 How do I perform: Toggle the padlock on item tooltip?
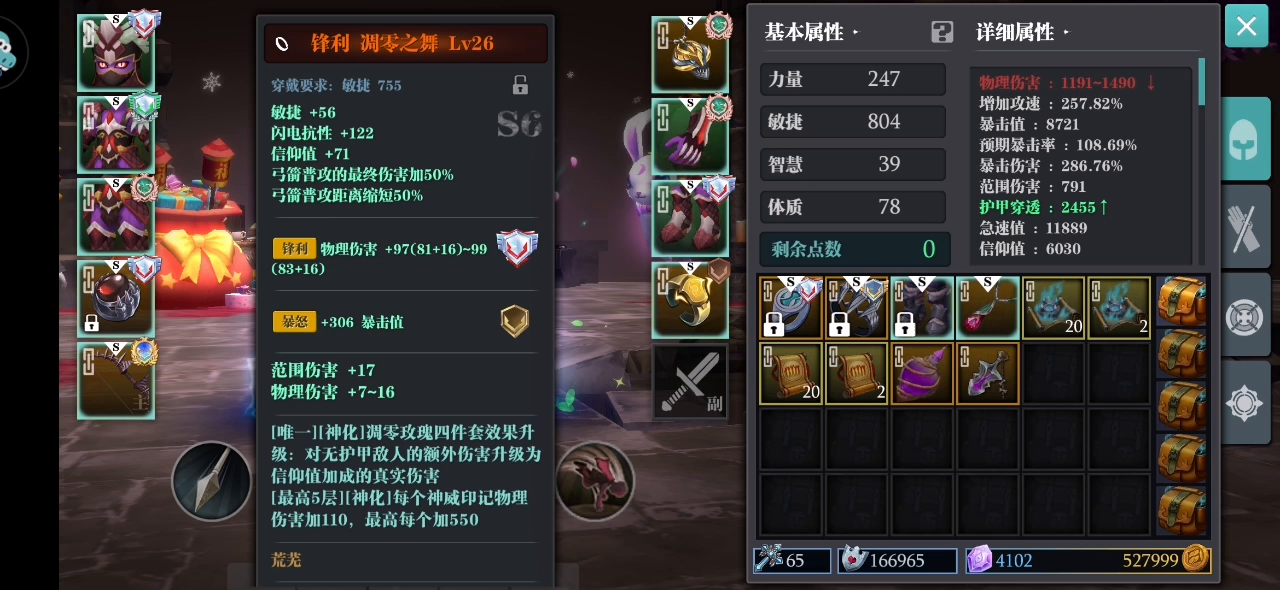(x=520, y=85)
